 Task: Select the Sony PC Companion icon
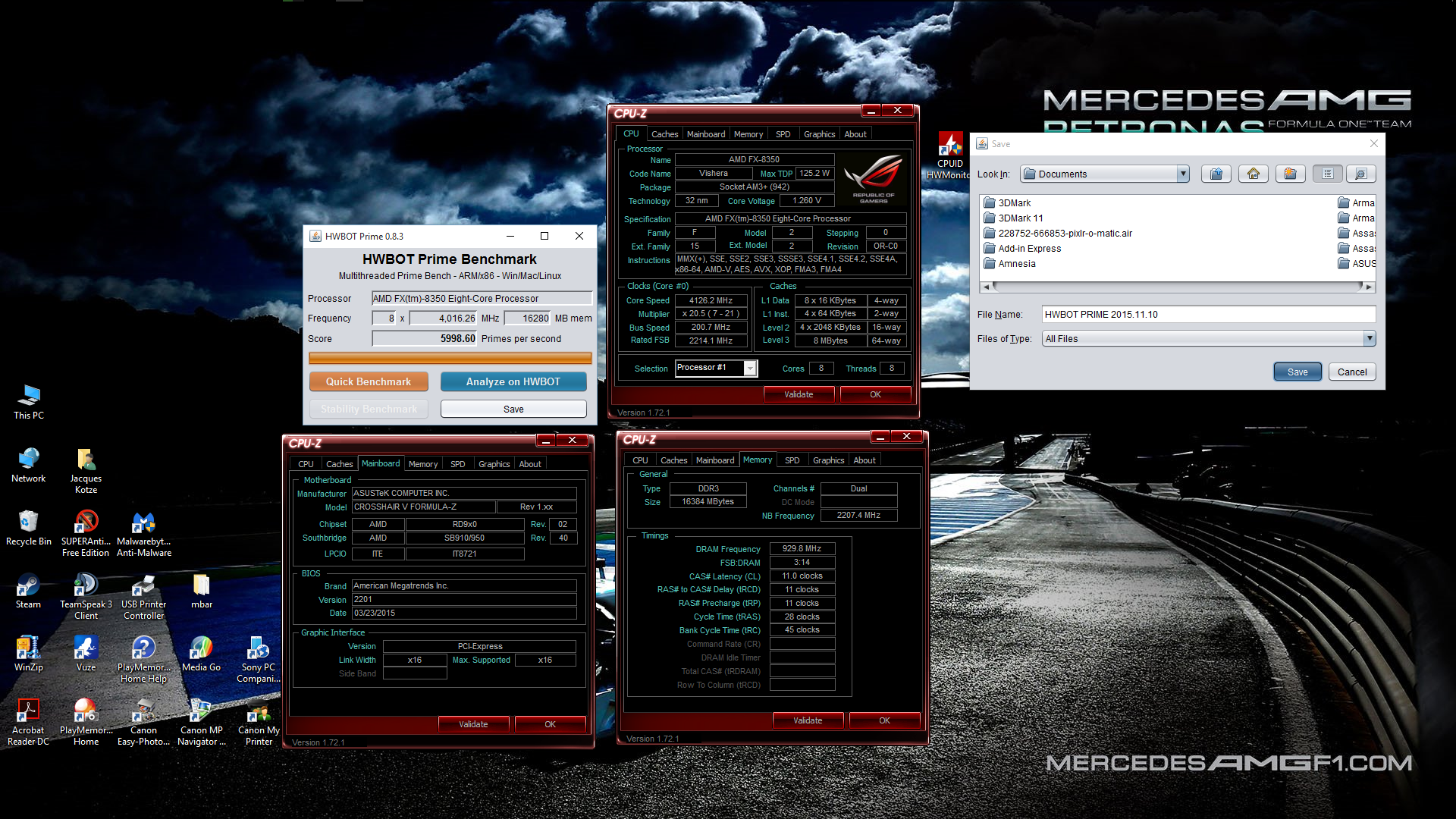pyautogui.click(x=259, y=659)
